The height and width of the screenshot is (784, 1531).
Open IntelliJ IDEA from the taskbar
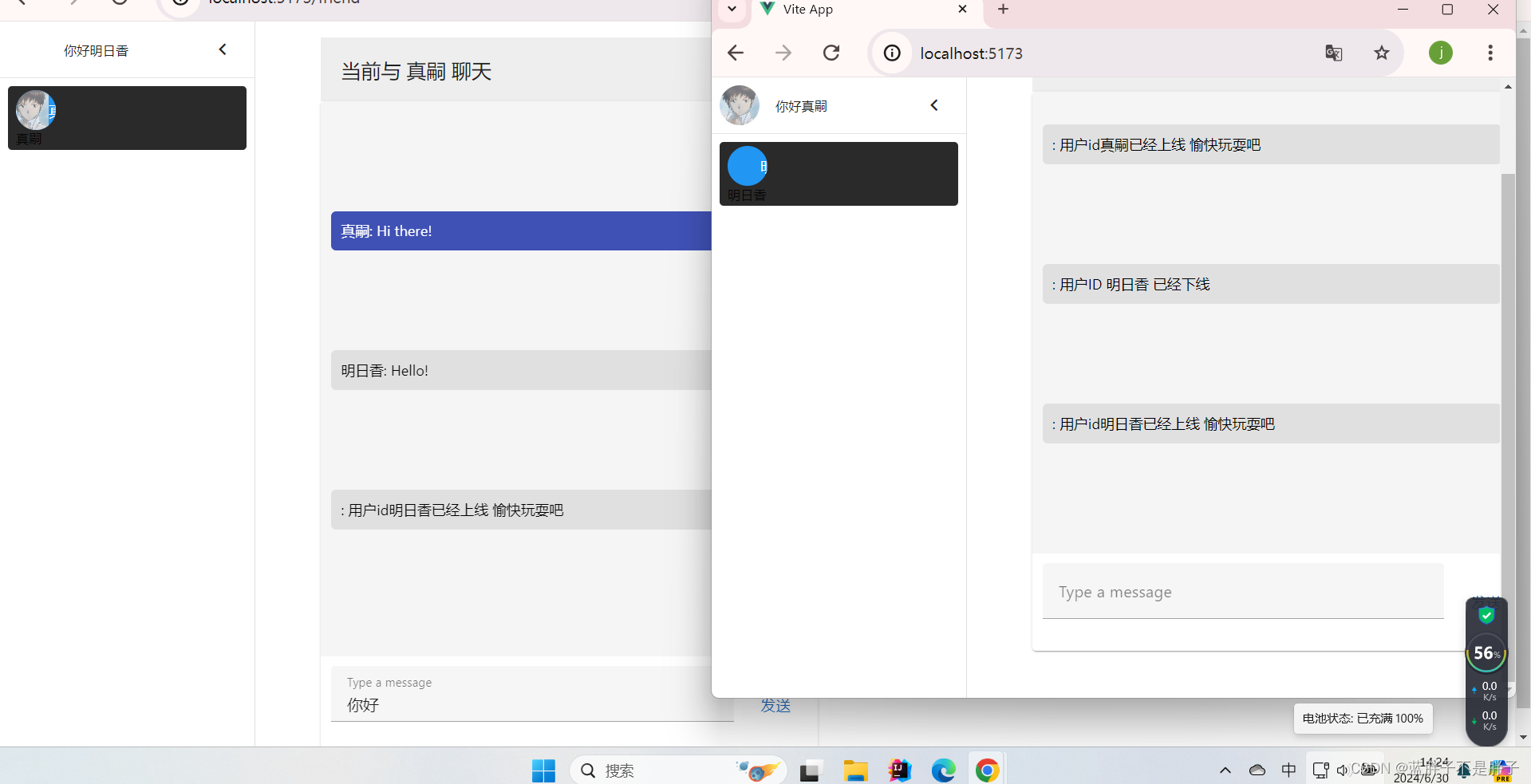pyautogui.click(x=900, y=770)
